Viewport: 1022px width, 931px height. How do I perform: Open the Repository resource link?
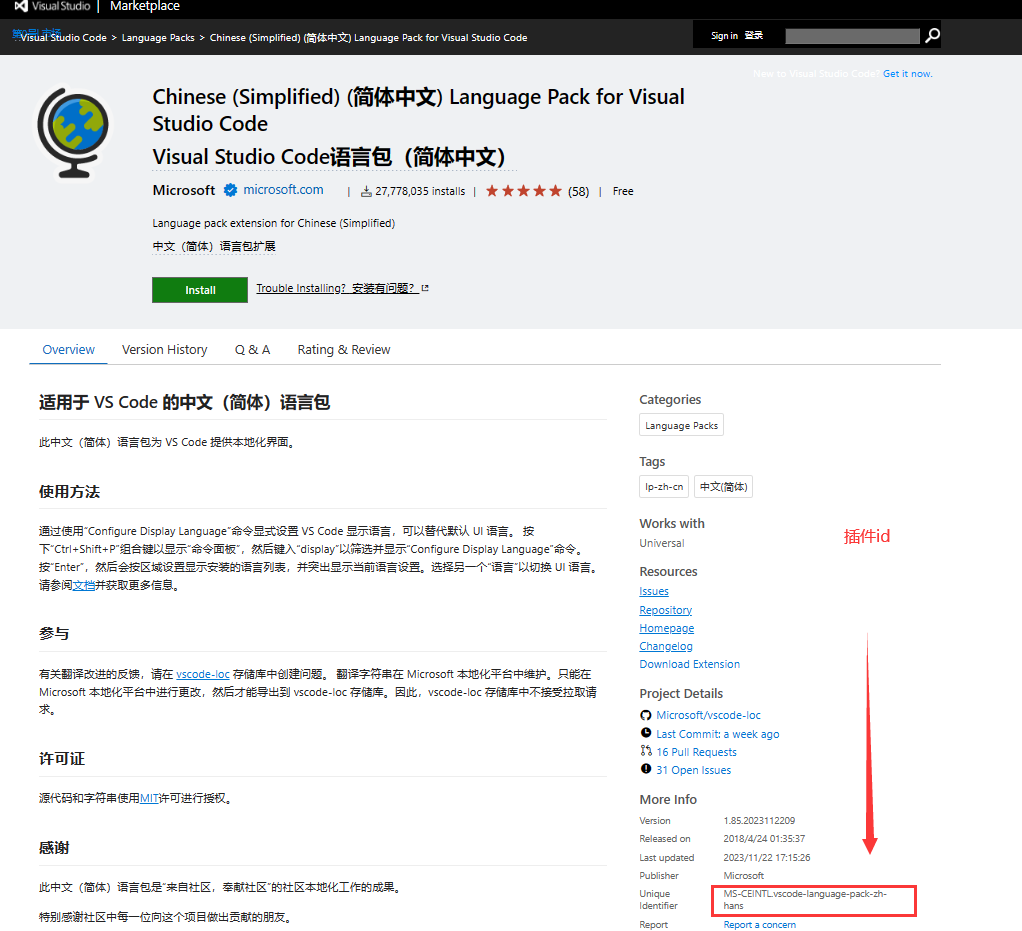(665, 610)
